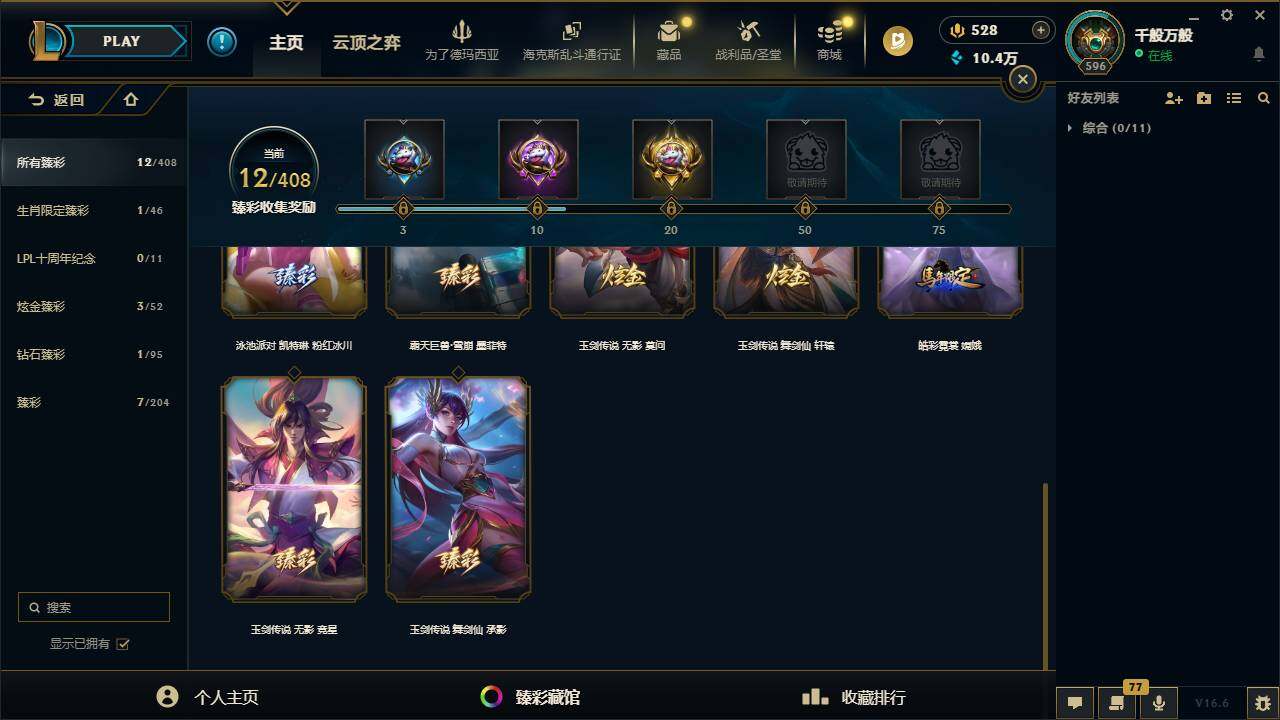Open the alert exclamation icon next to Play
Image resolution: width=1280 pixels, height=720 pixels.
(x=222, y=42)
